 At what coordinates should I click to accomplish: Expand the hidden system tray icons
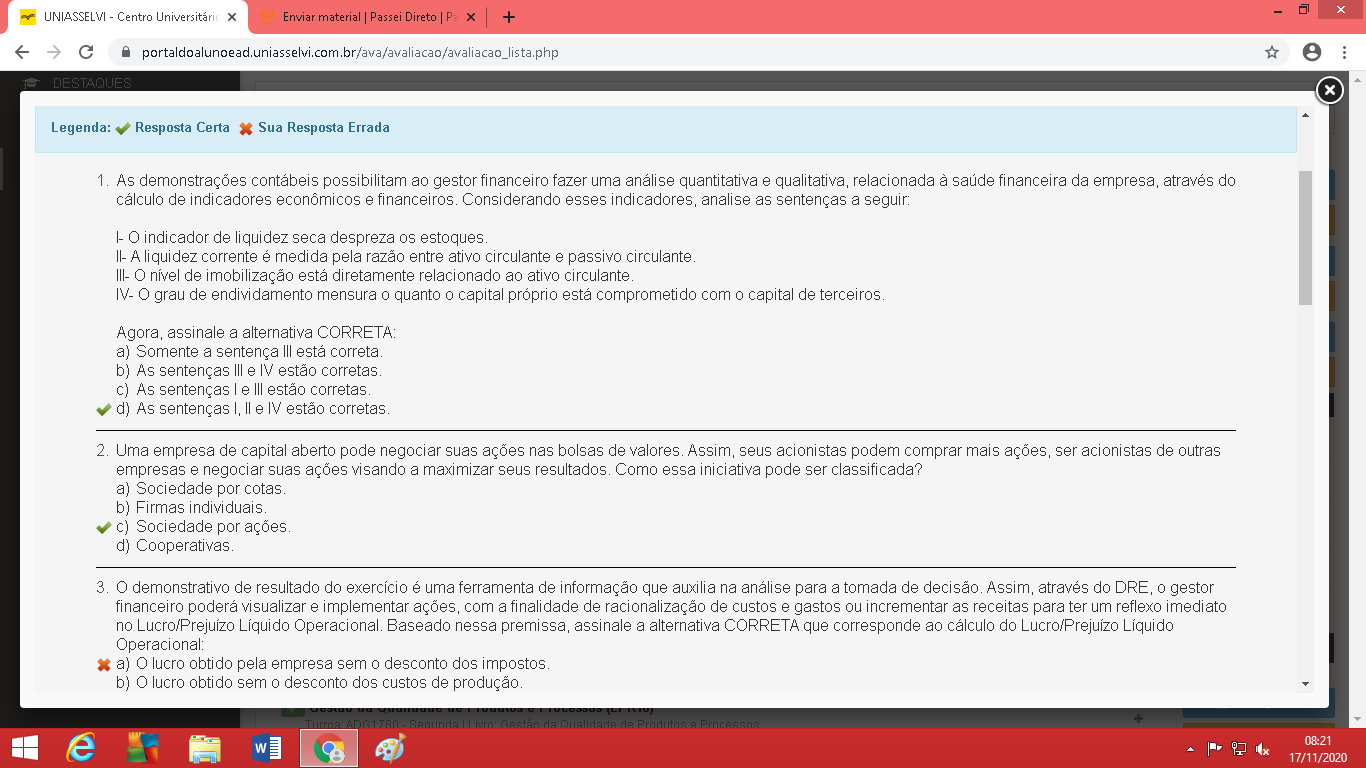(1189, 749)
